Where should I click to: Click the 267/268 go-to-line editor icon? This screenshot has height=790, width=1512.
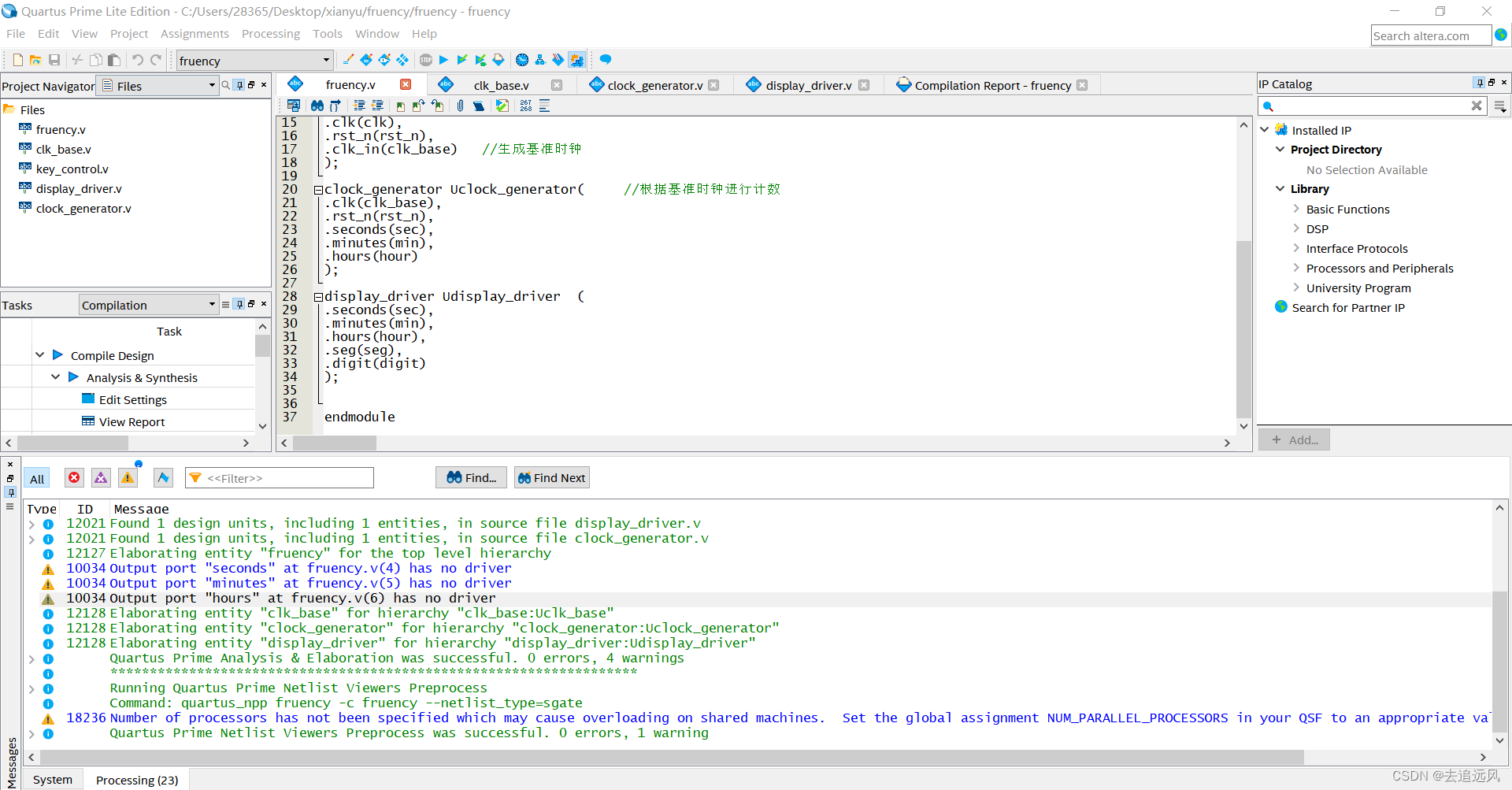526,106
